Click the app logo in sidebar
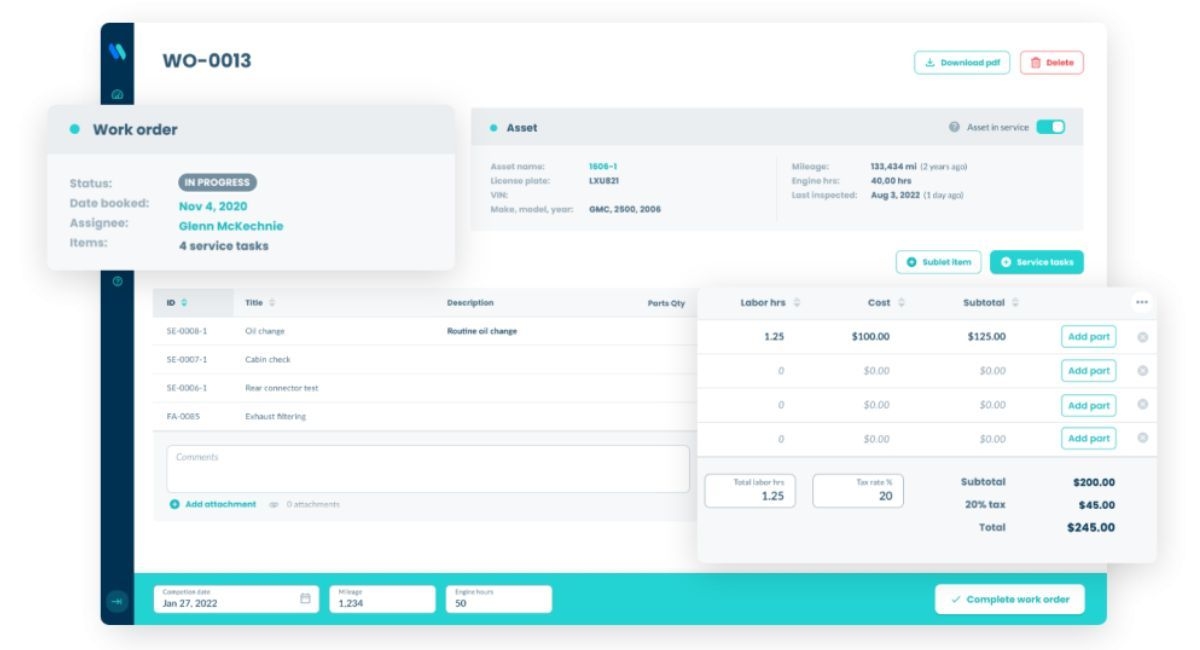 click(117, 52)
